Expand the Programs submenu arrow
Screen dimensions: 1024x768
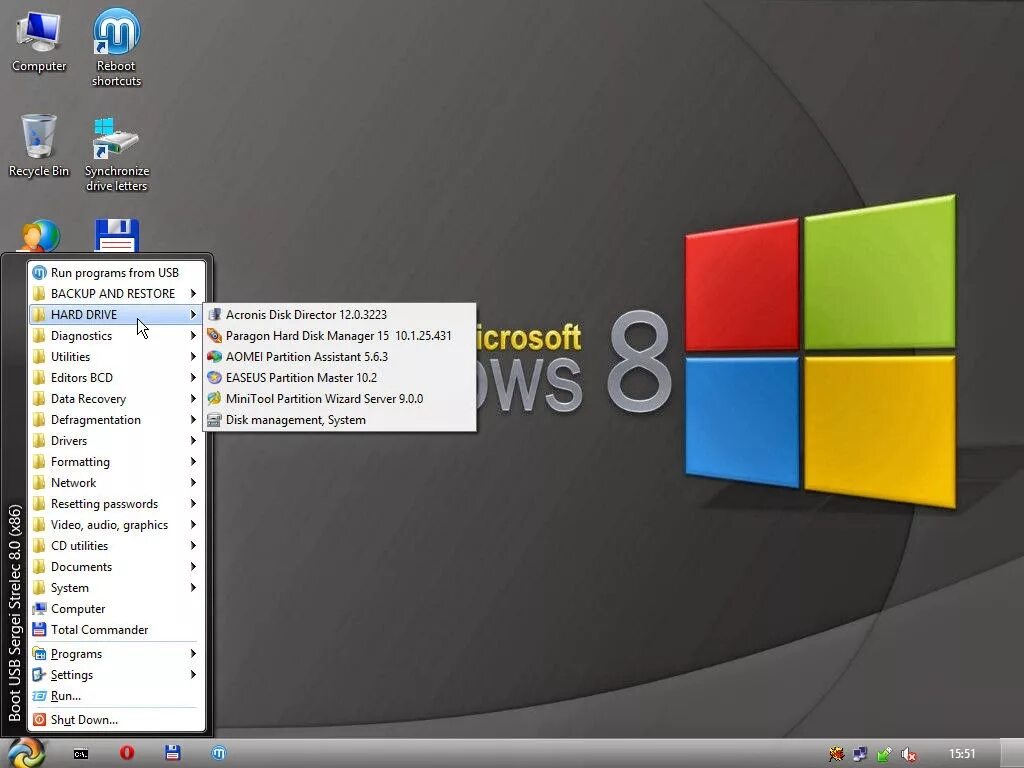click(193, 654)
